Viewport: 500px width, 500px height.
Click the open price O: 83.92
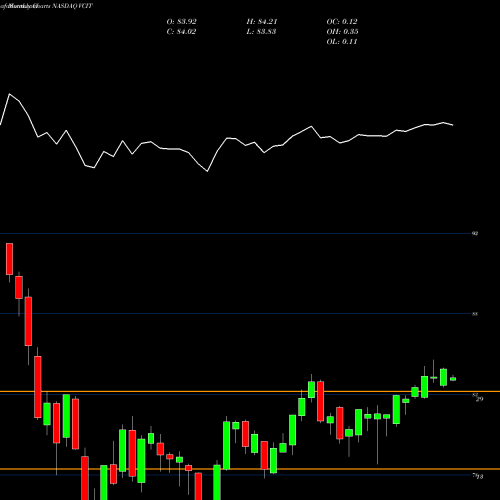click(181, 22)
